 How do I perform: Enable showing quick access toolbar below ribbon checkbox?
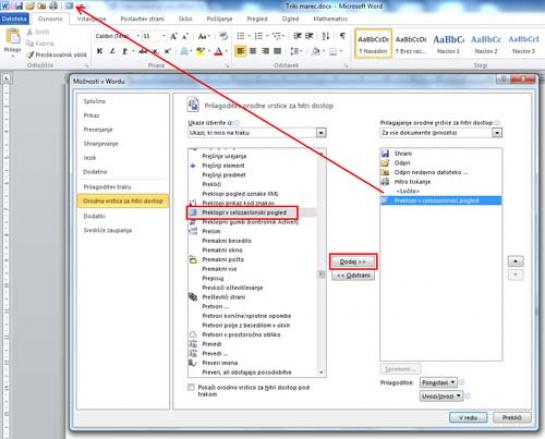191,387
